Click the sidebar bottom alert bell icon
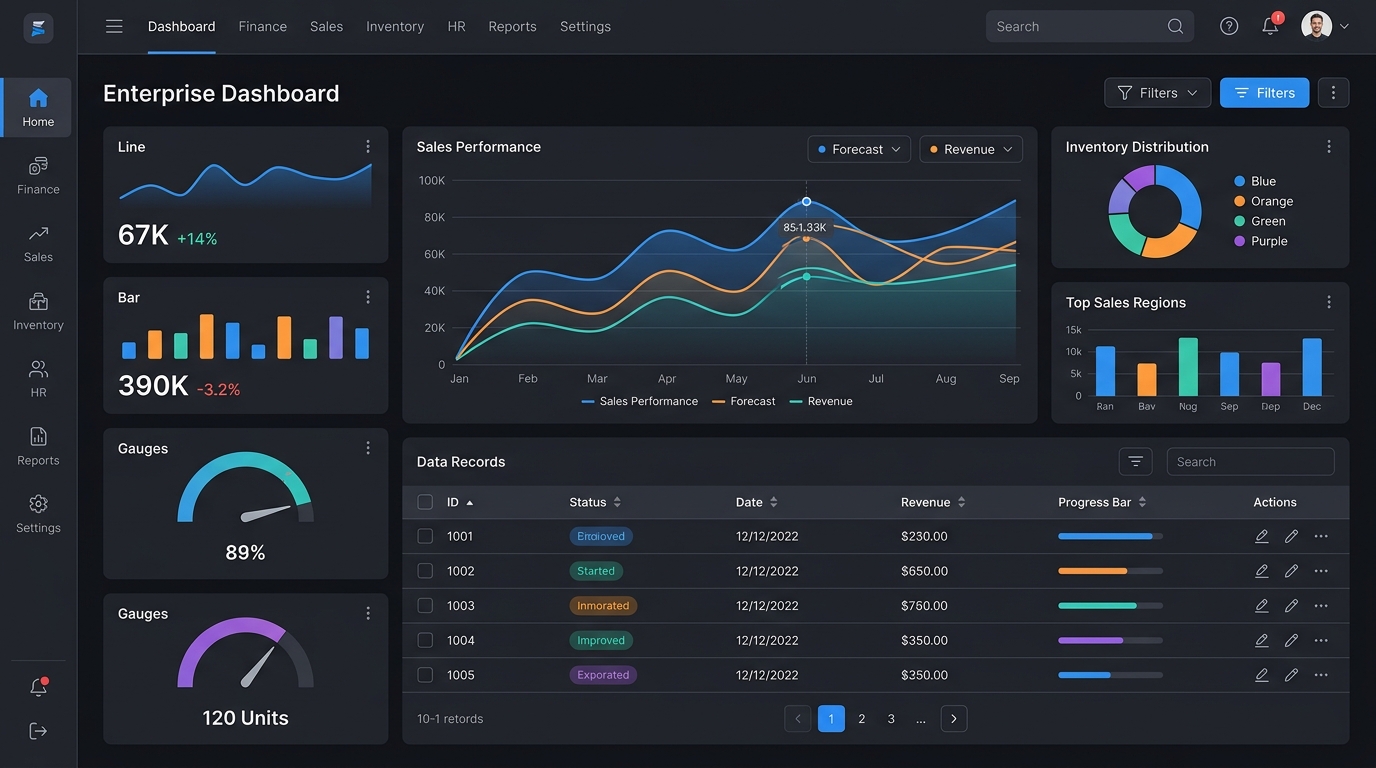The width and height of the screenshot is (1376, 768). point(38,687)
